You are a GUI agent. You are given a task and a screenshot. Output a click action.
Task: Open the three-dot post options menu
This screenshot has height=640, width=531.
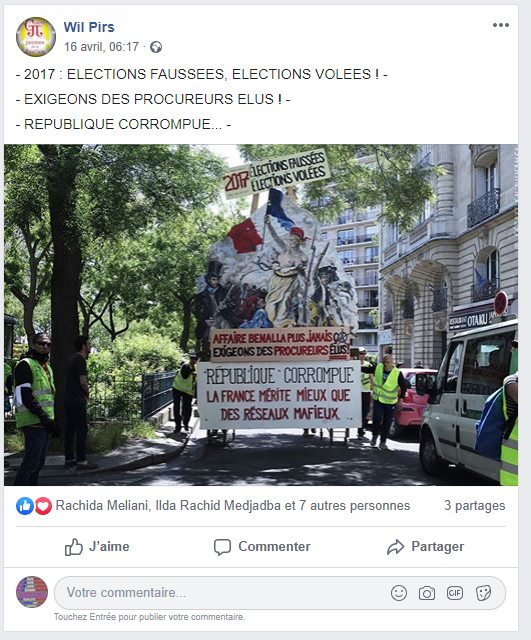point(500,25)
